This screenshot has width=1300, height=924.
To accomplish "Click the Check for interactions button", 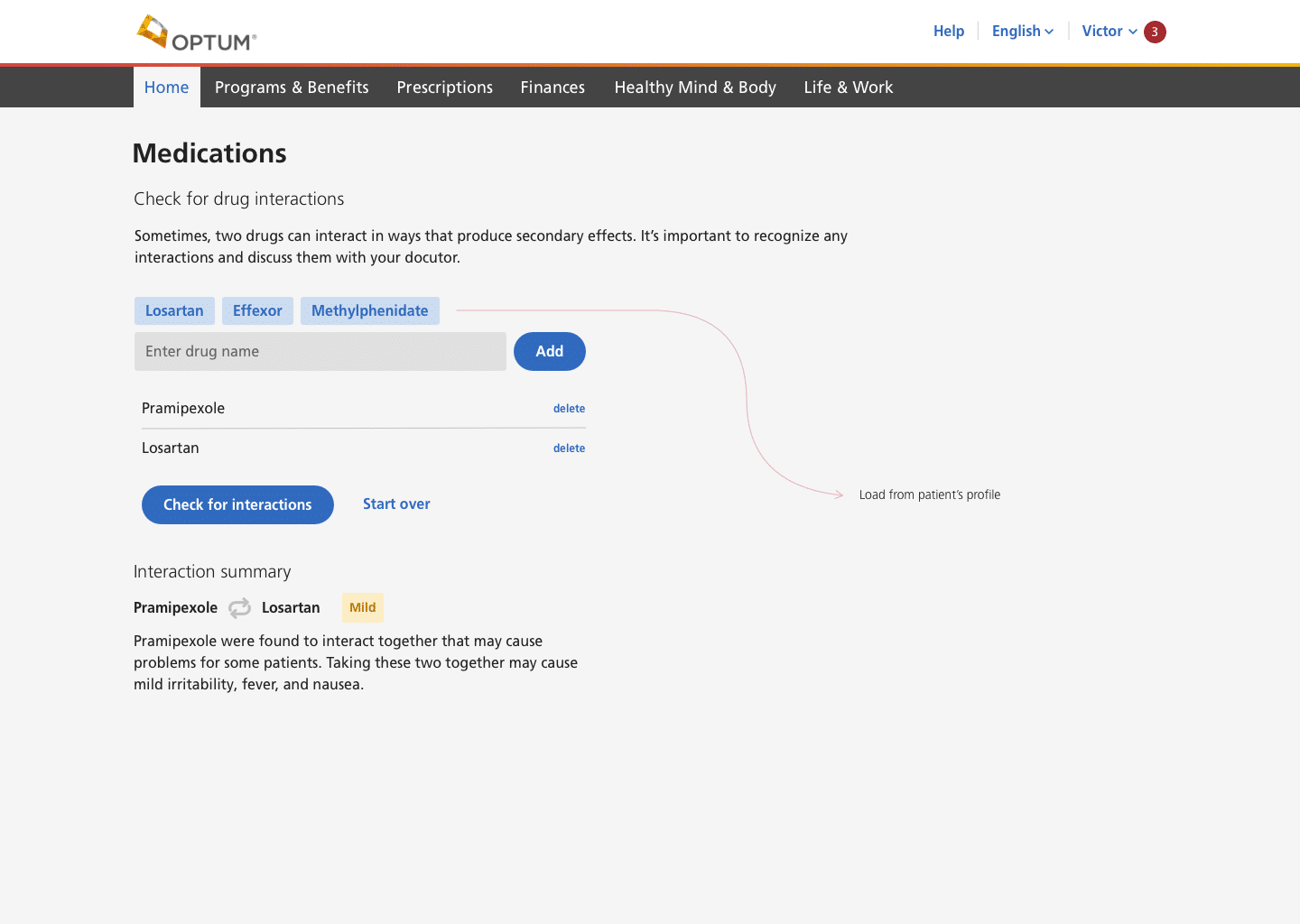I will [237, 505].
